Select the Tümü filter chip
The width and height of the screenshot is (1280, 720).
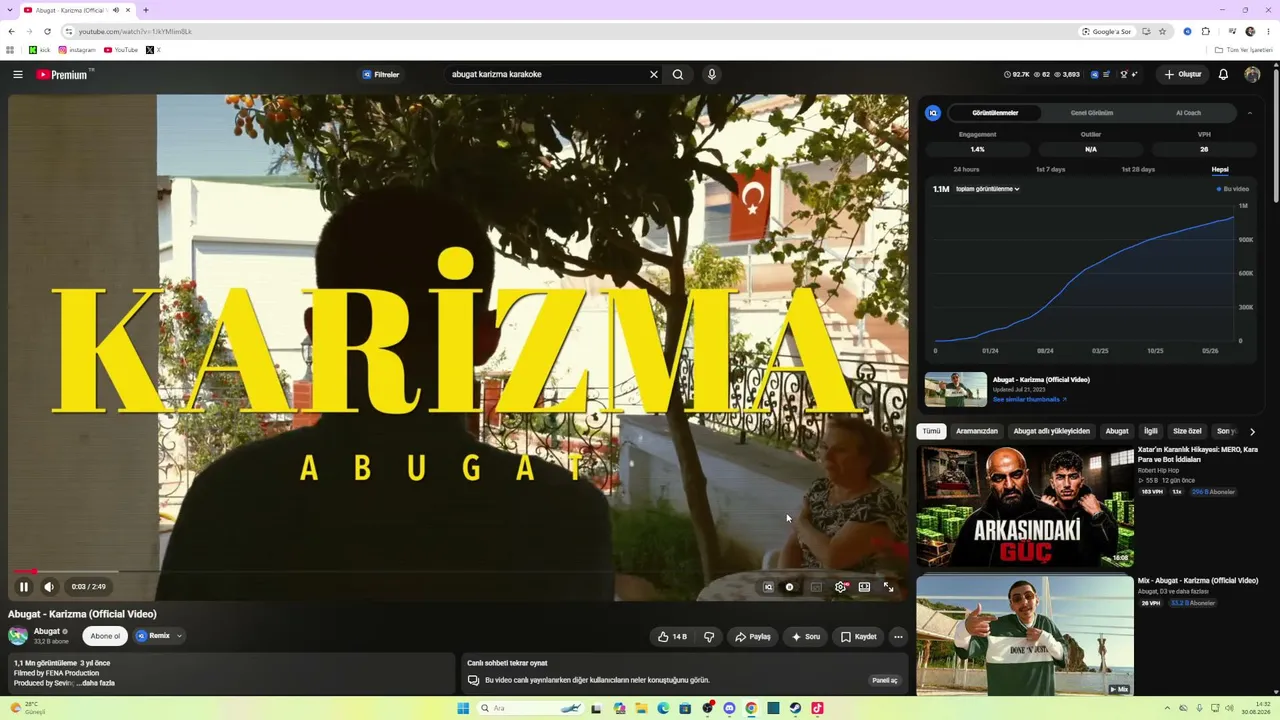pyautogui.click(x=931, y=431)
